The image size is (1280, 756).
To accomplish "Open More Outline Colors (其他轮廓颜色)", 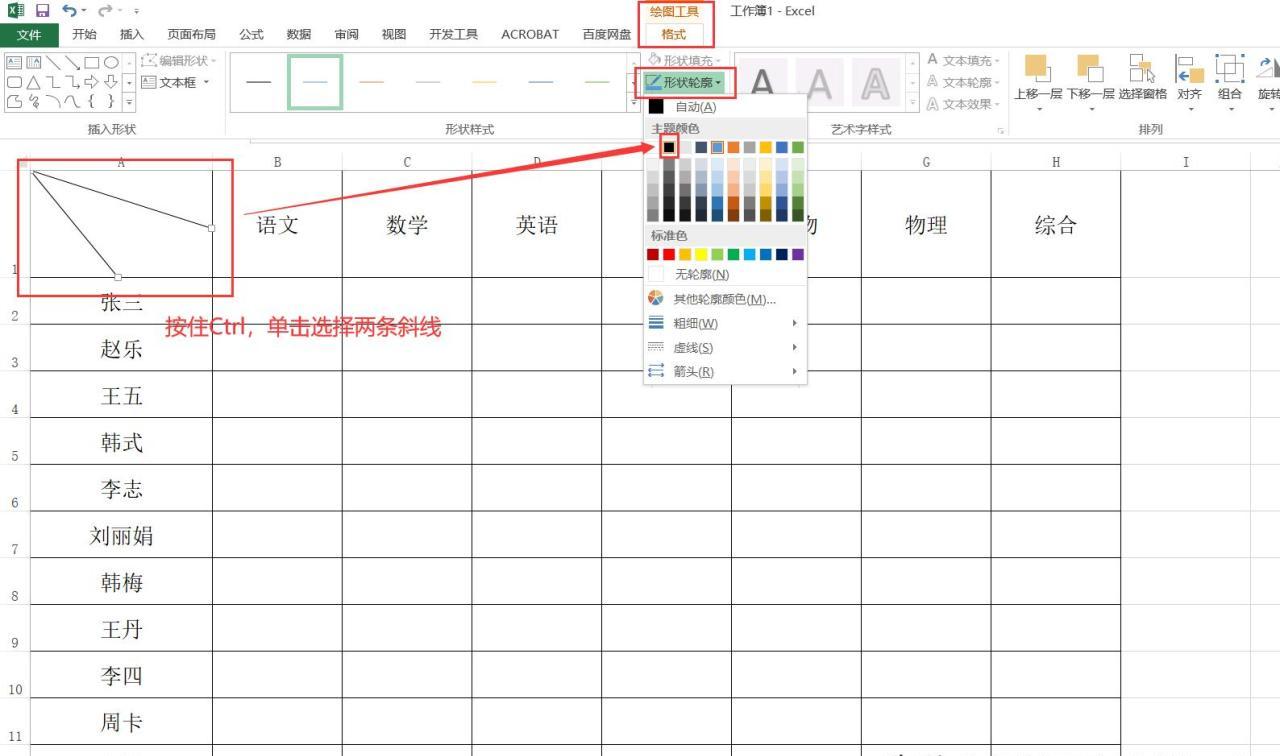I will [725, 299].
